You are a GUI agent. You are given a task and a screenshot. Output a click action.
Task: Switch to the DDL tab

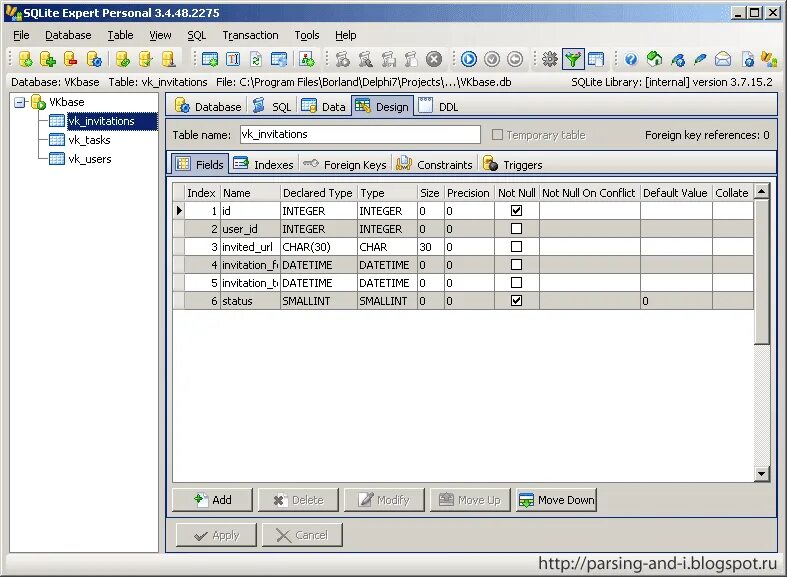[439, 106]
